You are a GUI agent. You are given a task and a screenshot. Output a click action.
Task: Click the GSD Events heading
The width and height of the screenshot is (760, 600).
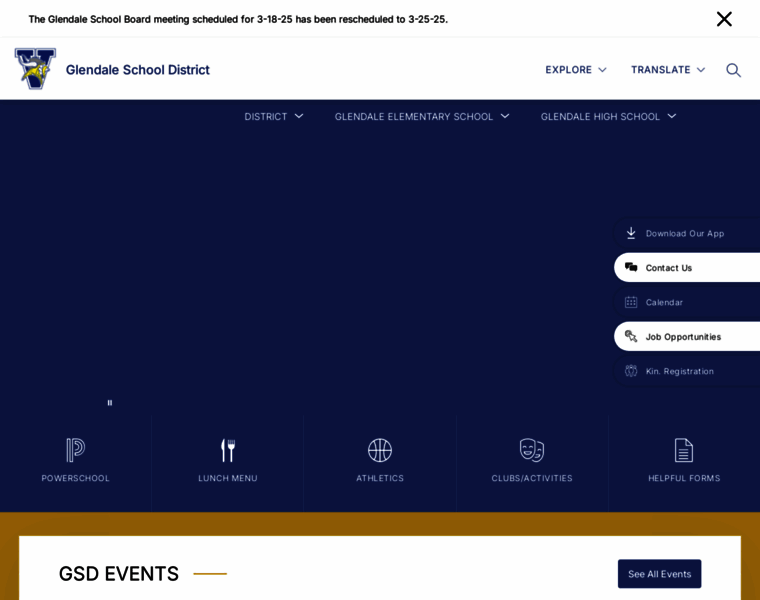[x=119, y=574]
